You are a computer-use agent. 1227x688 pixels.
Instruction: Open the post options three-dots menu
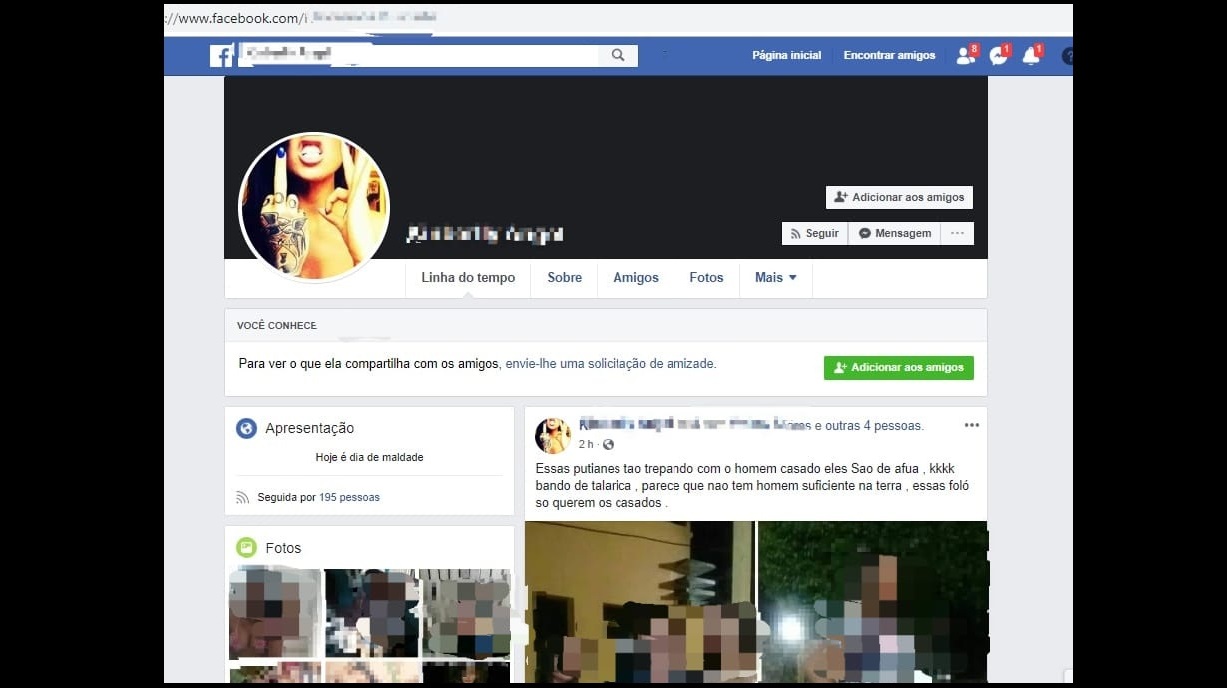point(971,425)
